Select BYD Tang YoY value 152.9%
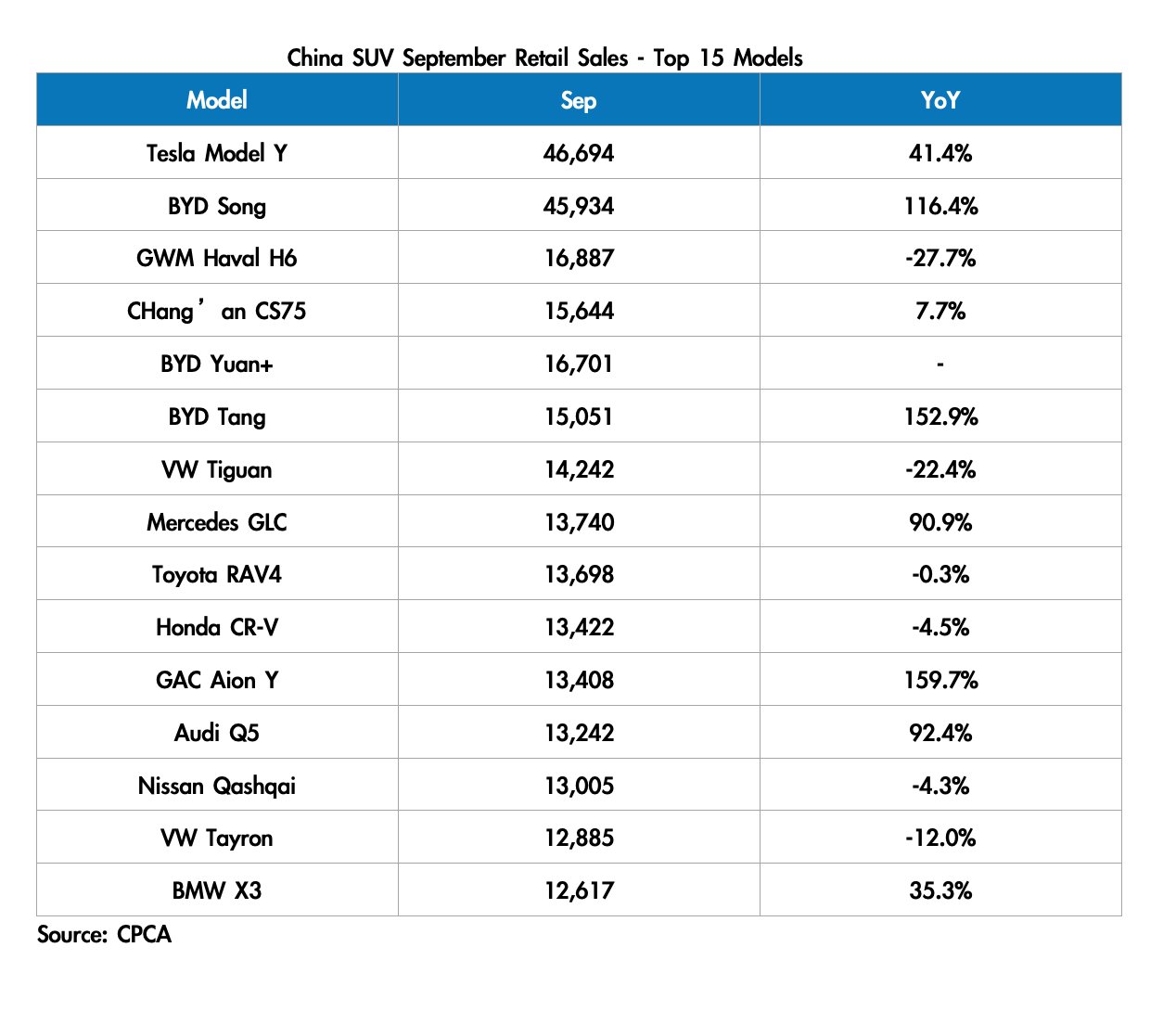The height and width of the screenshot is (1024, 1176). click(x=940, y=416)
